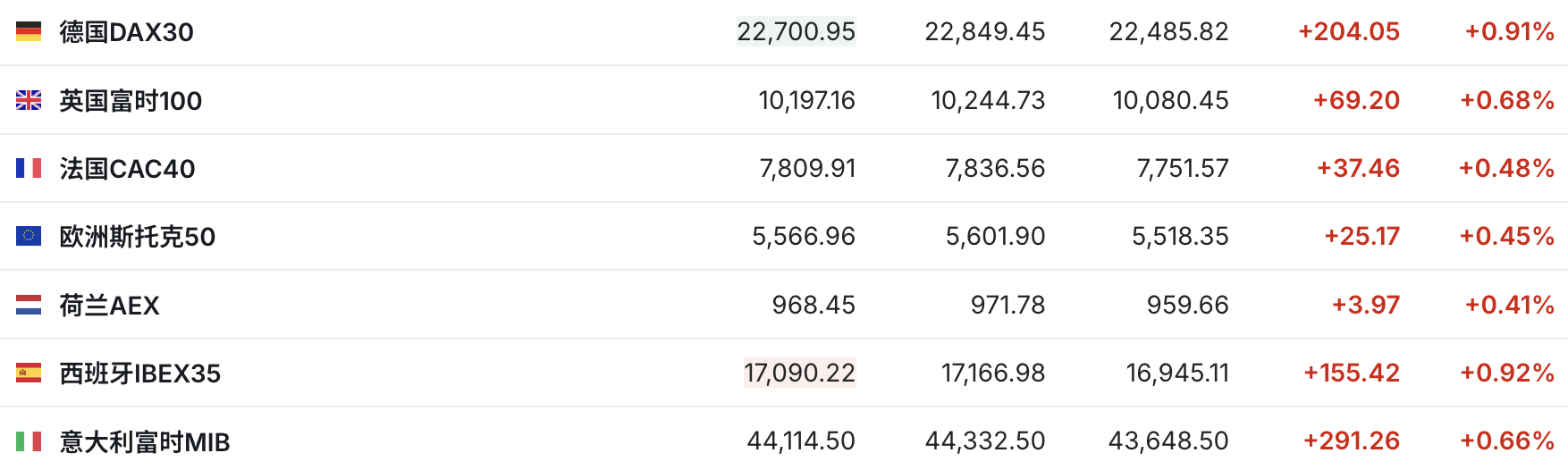
Task: Click the highlighted DAX30 price 22,700.95
Action: [796, 32]
